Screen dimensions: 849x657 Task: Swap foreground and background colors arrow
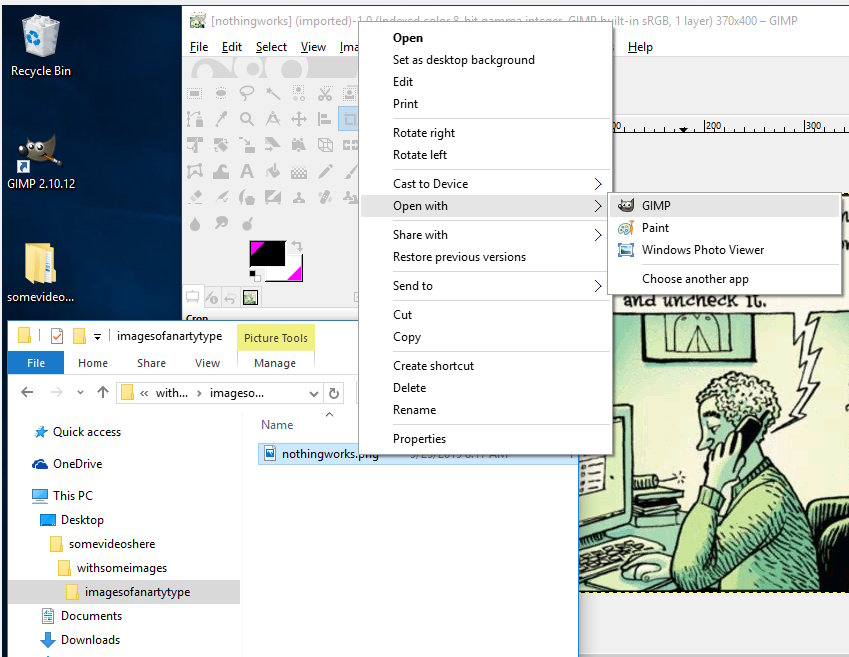[297, 246]
